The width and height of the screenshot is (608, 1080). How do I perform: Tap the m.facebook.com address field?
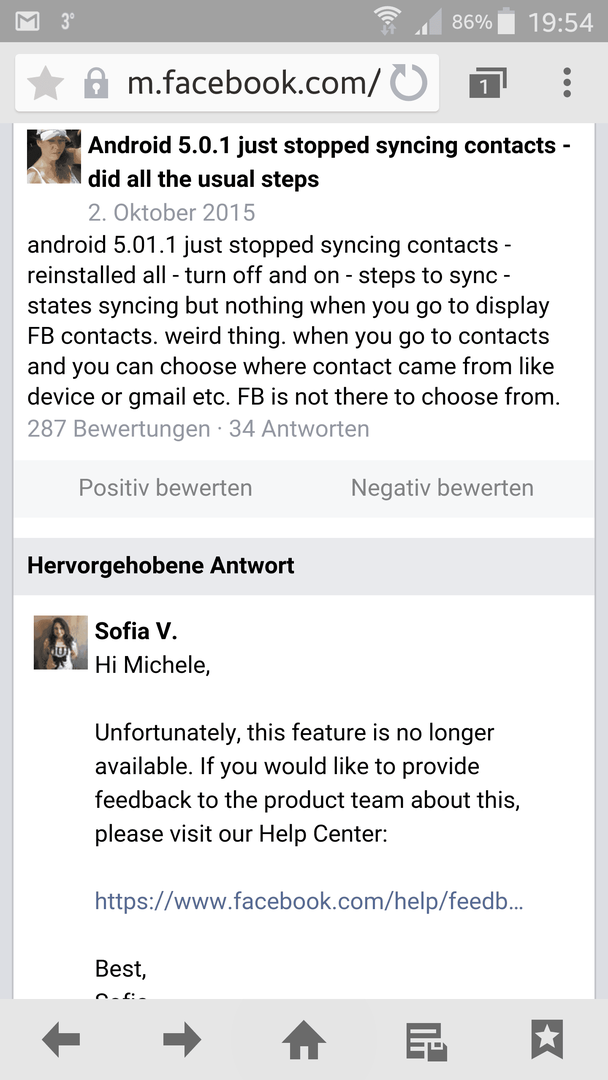[253, 83]
